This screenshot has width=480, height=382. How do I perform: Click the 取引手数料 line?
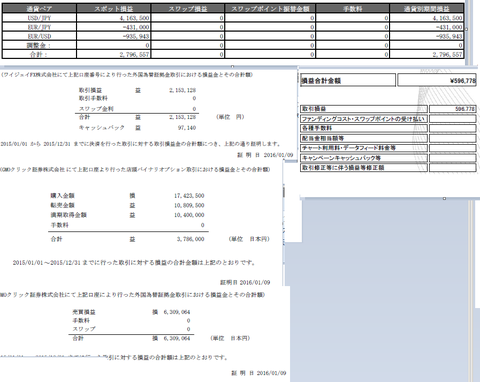pyautogui.click(x=93, y=98)
